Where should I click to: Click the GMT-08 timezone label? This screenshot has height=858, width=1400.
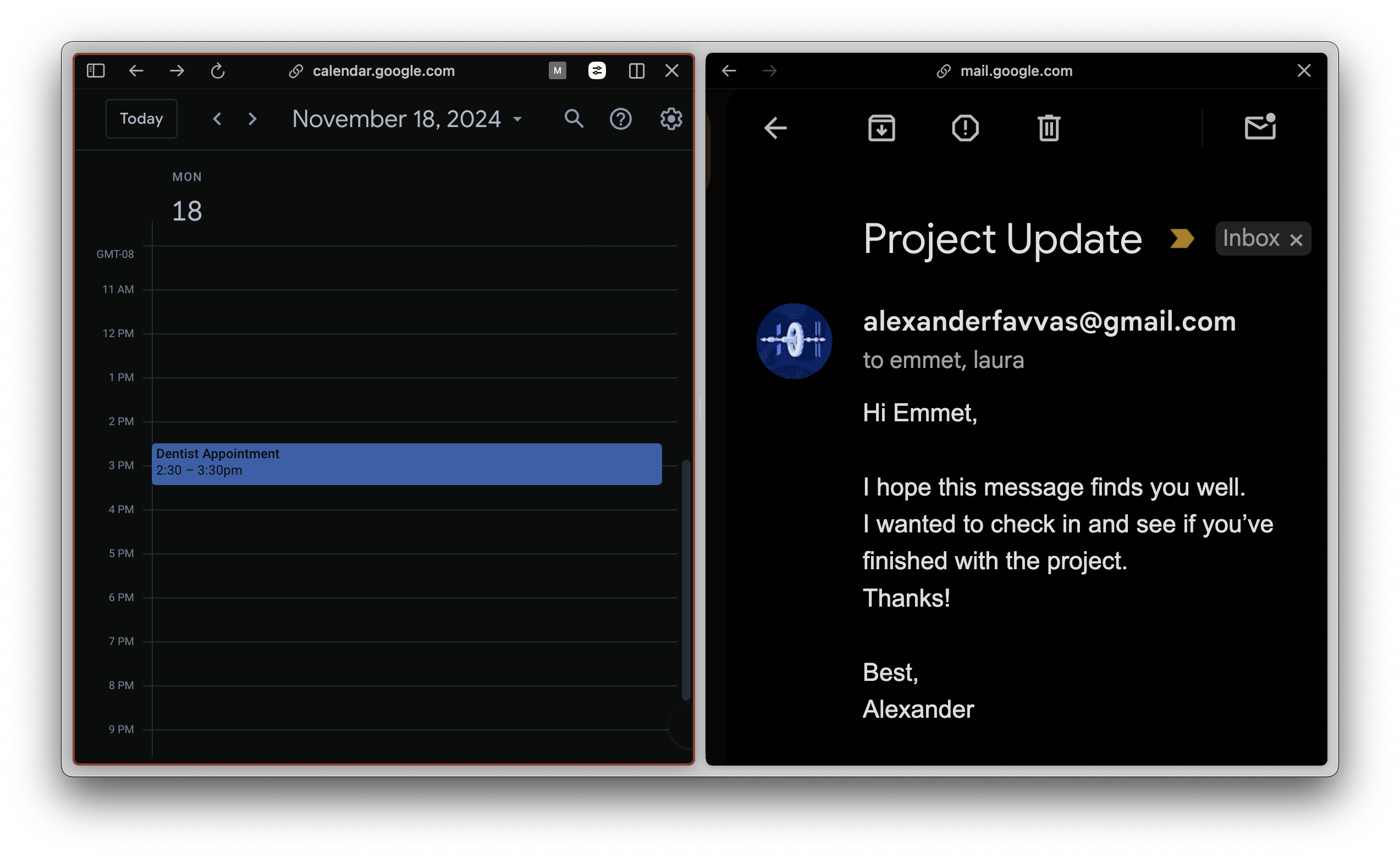click(x=115, y=254)
